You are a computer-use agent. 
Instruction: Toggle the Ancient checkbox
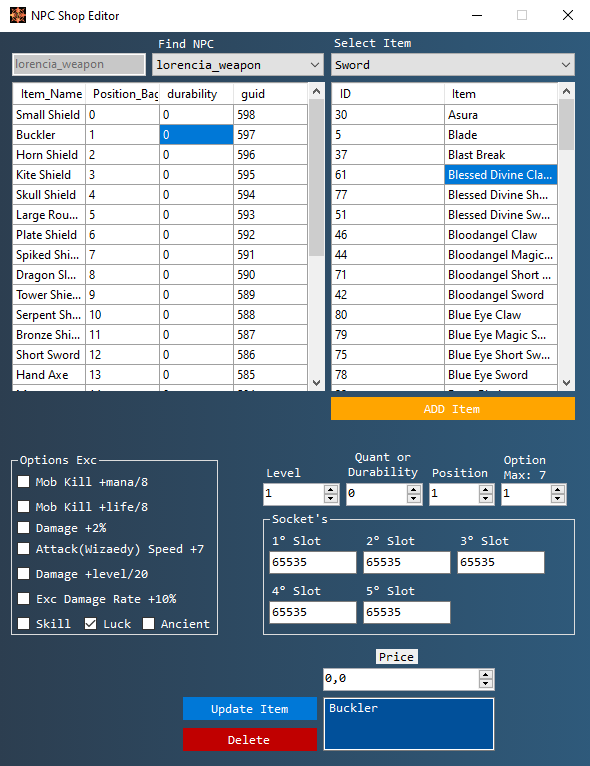[148, 623]
